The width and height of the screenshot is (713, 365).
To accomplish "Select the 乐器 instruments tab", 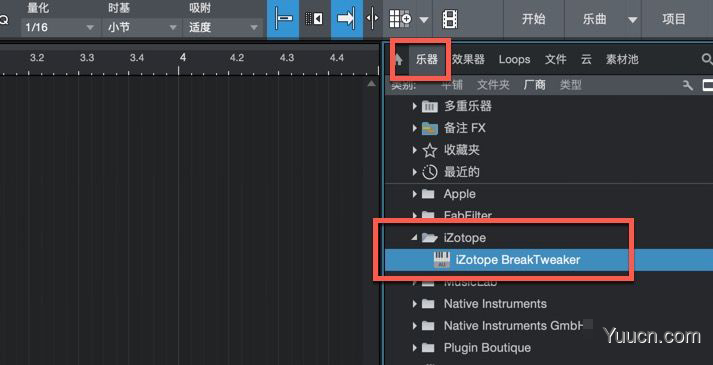I will pos(427,59).
